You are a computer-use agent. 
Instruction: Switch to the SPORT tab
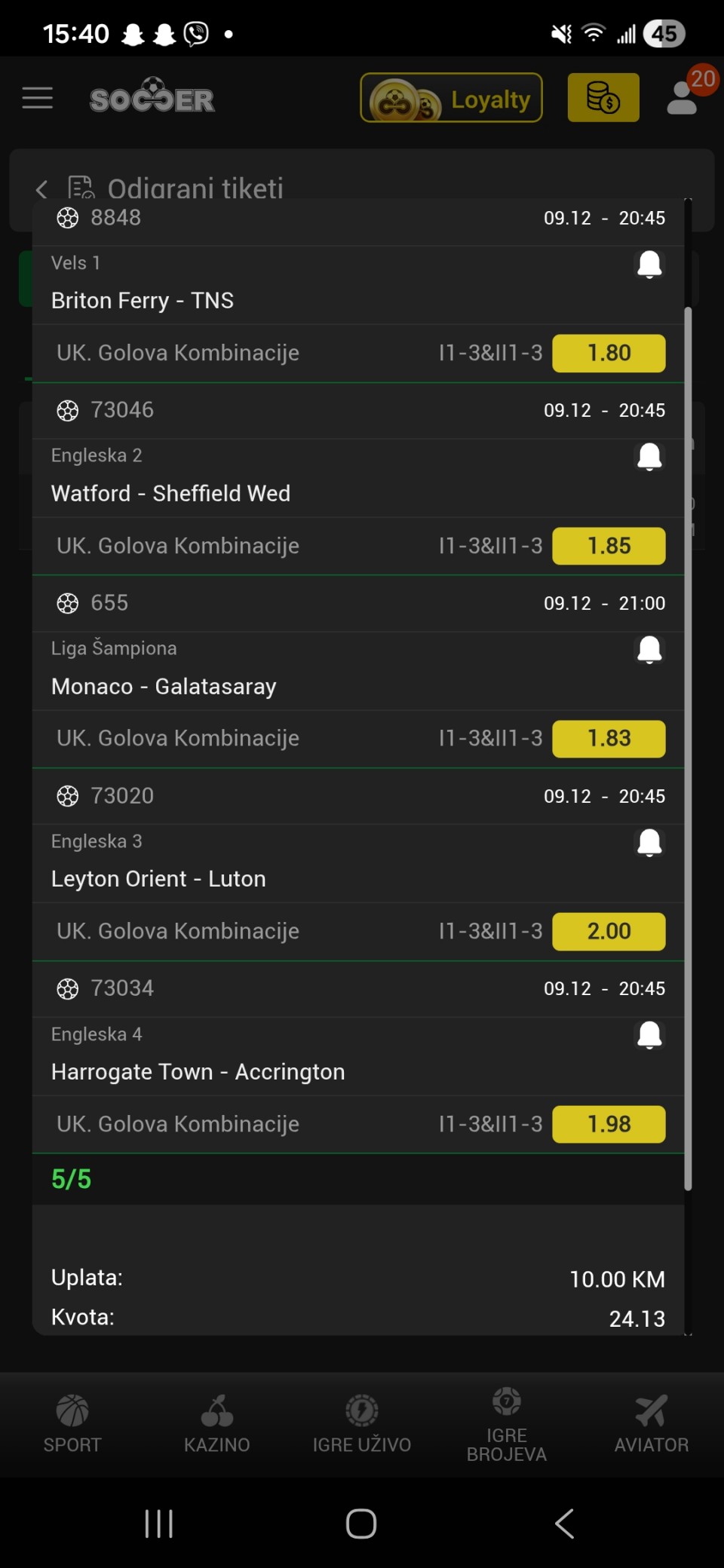coord(72,1423)
